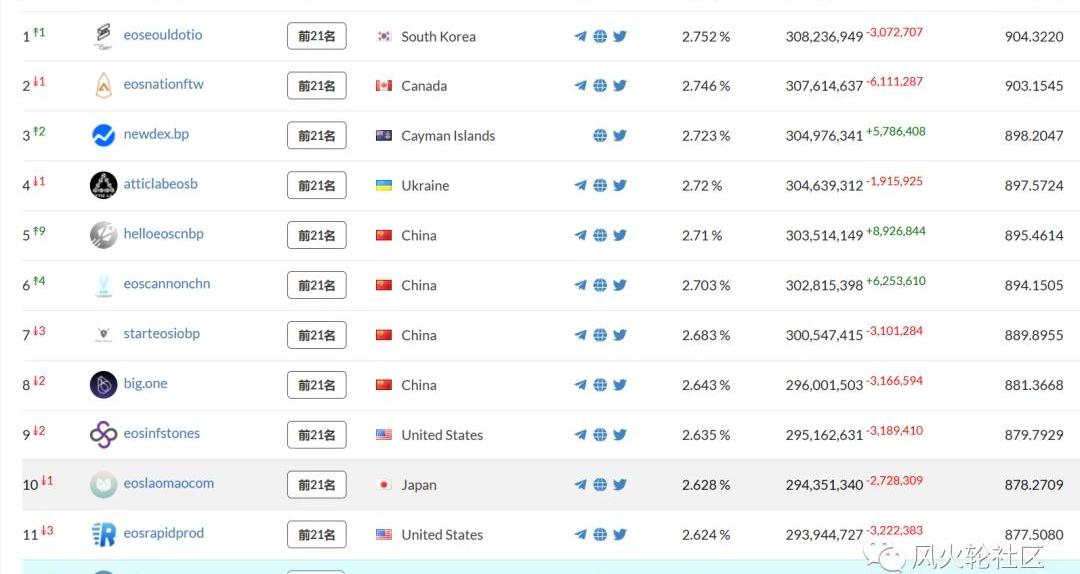
Task: Open eoscannonchn Twitter icon
Action: point(620,285)
